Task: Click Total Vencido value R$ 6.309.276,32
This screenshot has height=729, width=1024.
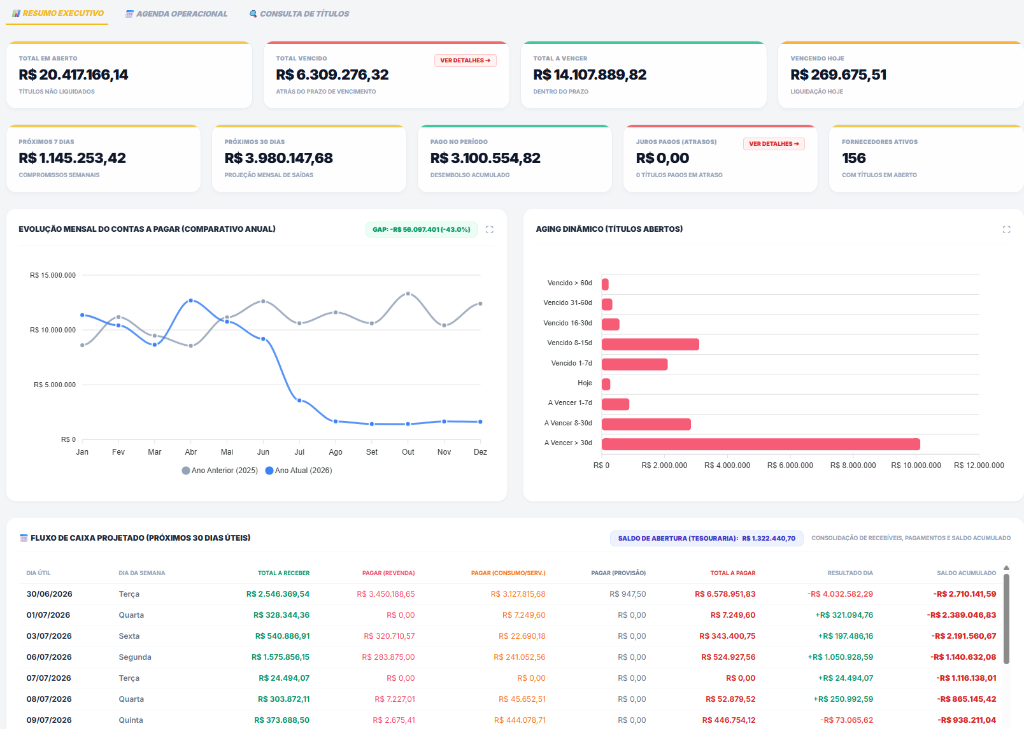Action: tap(332, 75)
